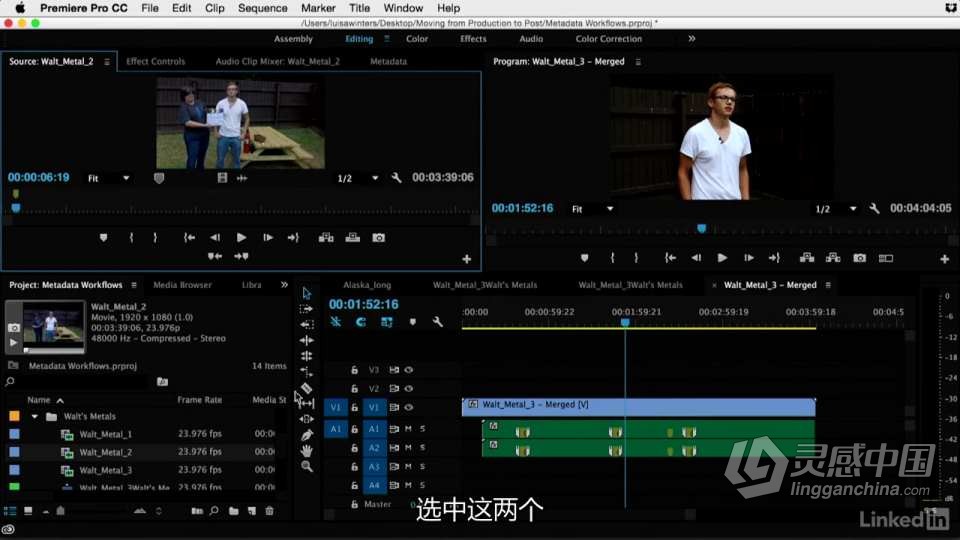This screenshot has height=540, width=960.
Task: Select the Track Select Forward tool
Action: pyautogui.click(x=307, y=309)
